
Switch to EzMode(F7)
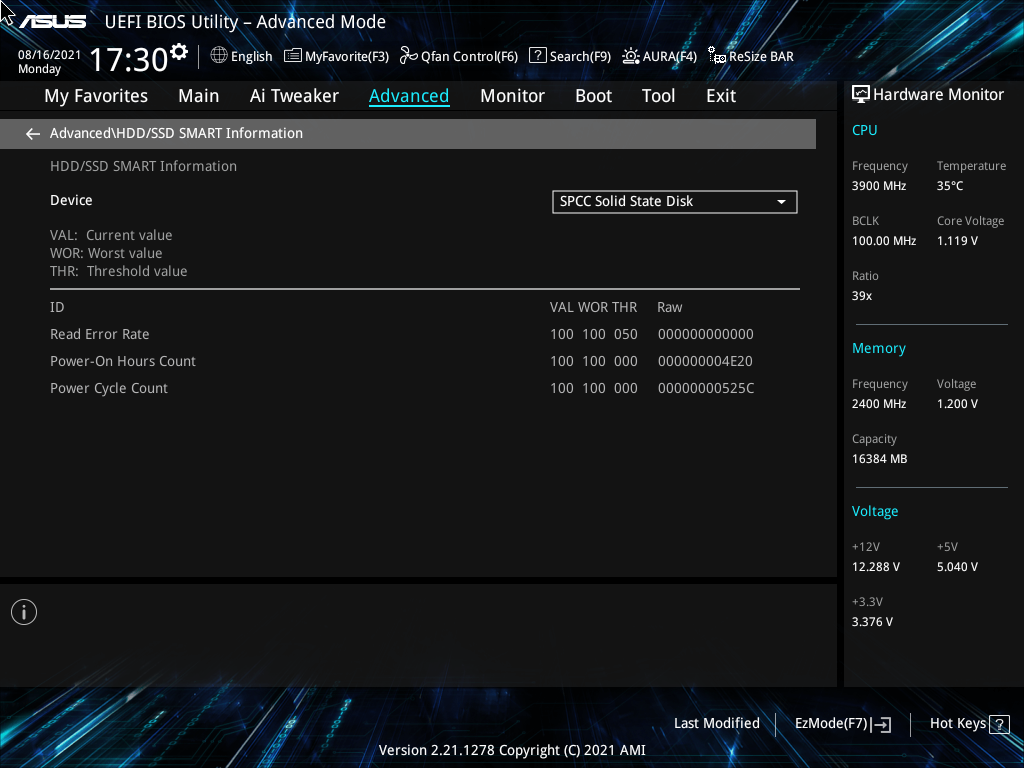[842, 724]
